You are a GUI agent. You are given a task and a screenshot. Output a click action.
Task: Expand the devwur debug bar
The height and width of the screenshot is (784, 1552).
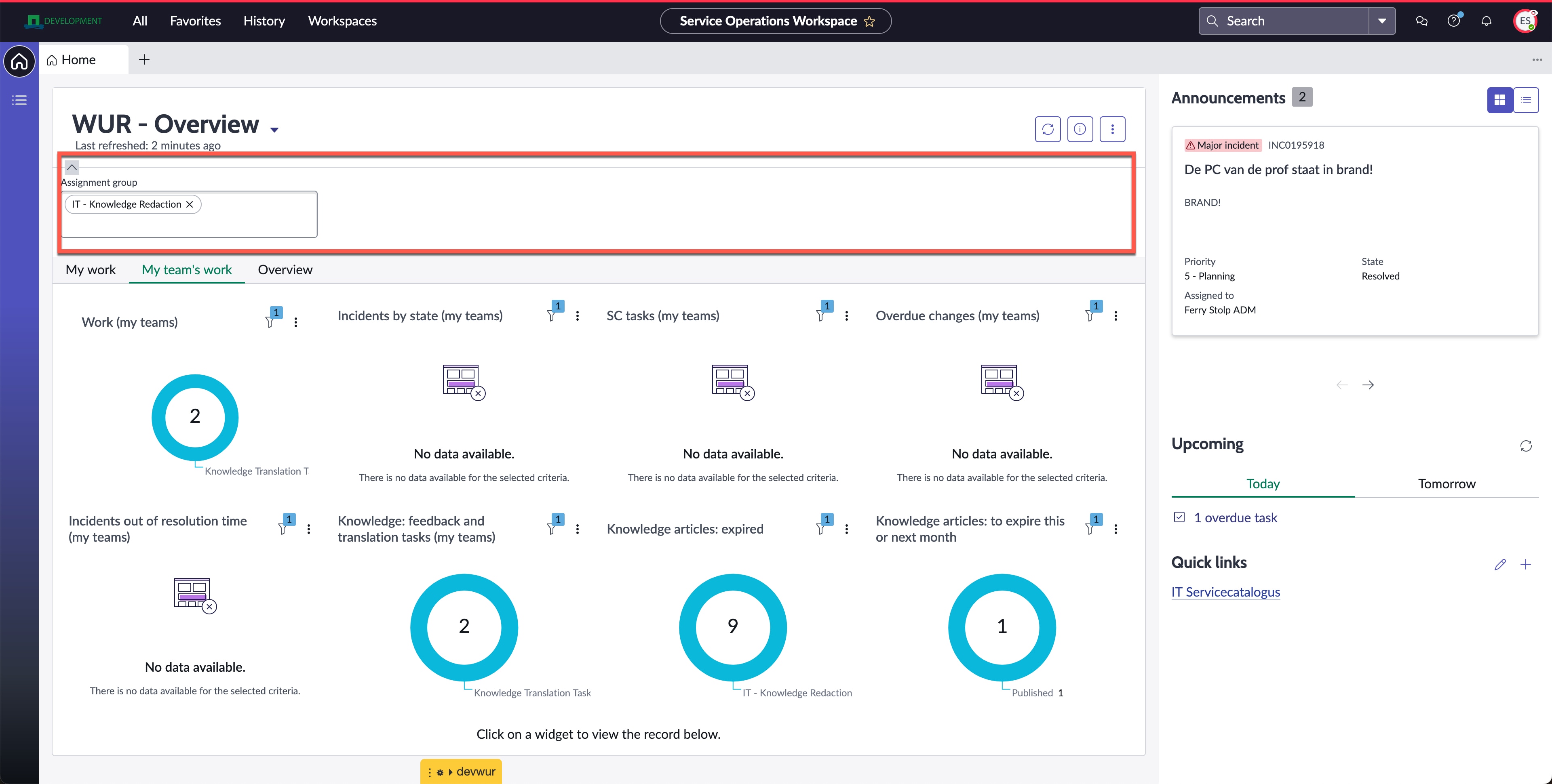(x=450, y=772)
